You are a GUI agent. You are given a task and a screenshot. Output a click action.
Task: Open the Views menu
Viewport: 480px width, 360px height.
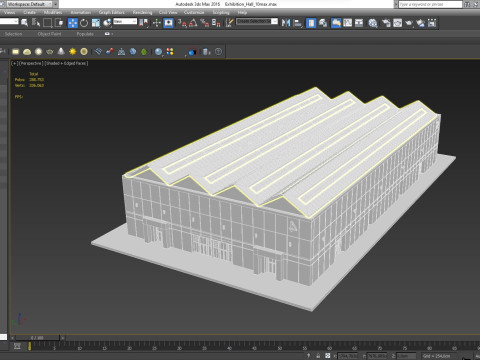(x=9, y=12)
